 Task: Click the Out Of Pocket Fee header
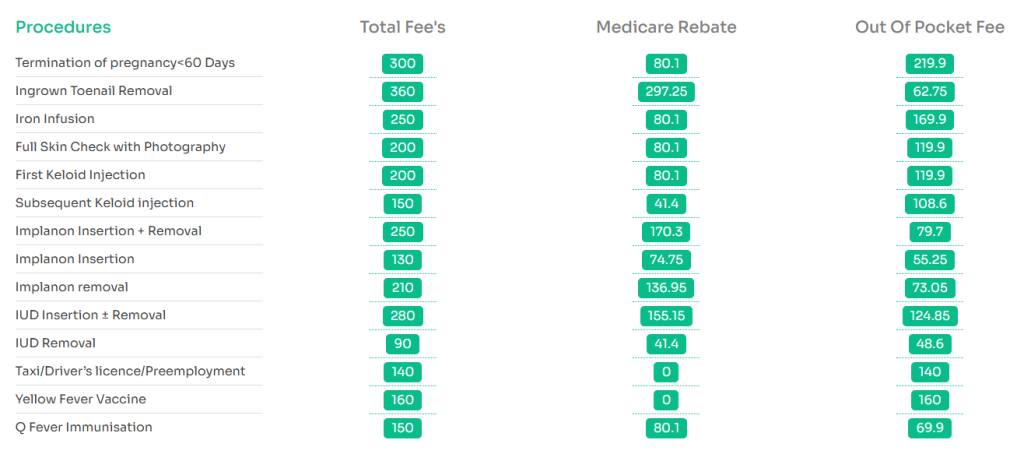click(930, 27)
